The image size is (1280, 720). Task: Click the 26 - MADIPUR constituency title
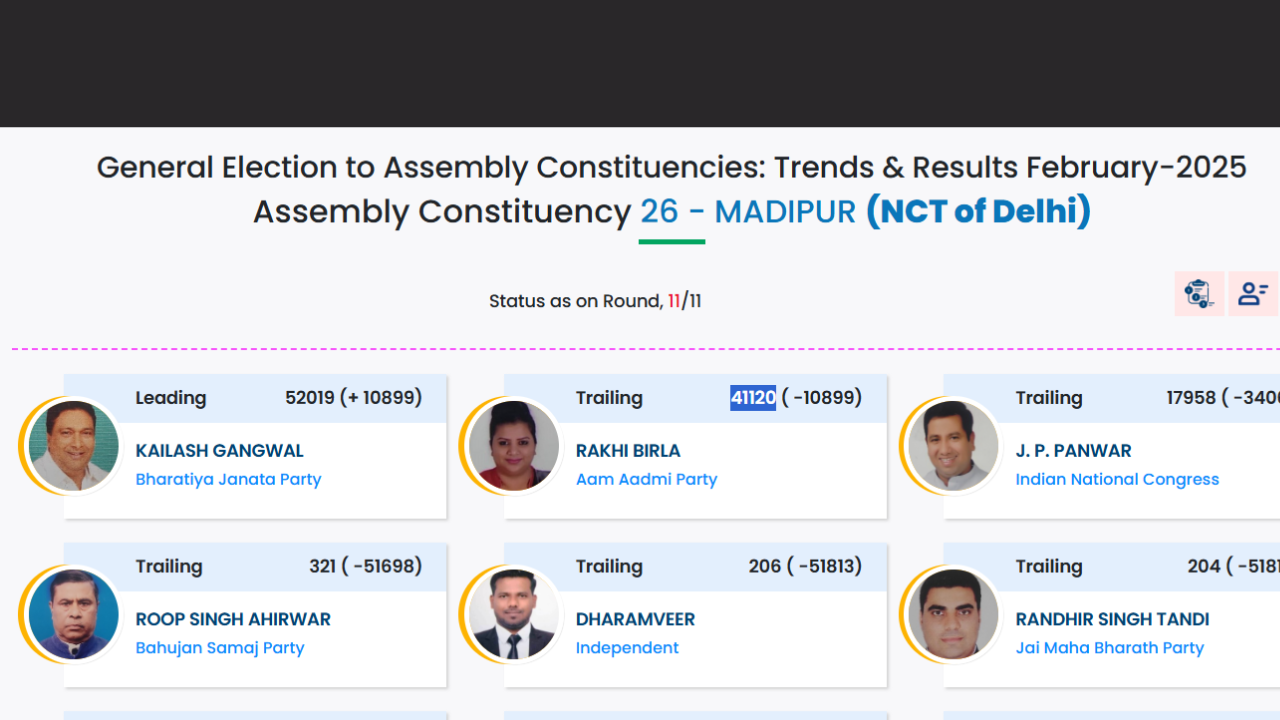pos(748,212)
